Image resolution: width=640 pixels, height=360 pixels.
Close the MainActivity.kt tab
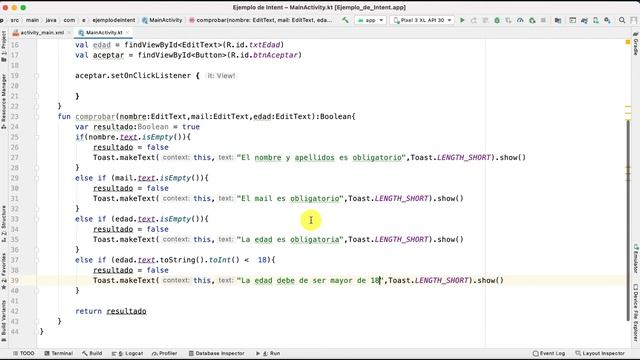point(127,32)
